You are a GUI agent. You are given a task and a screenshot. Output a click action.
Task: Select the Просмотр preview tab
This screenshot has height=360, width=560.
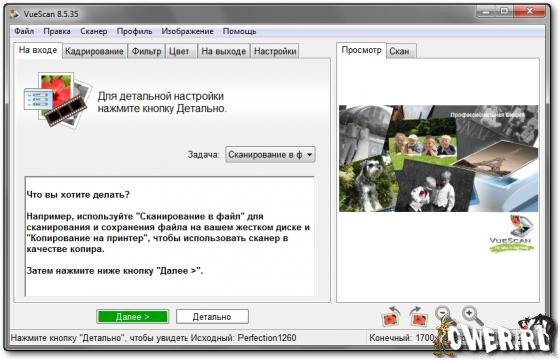[x=361, y=50]
